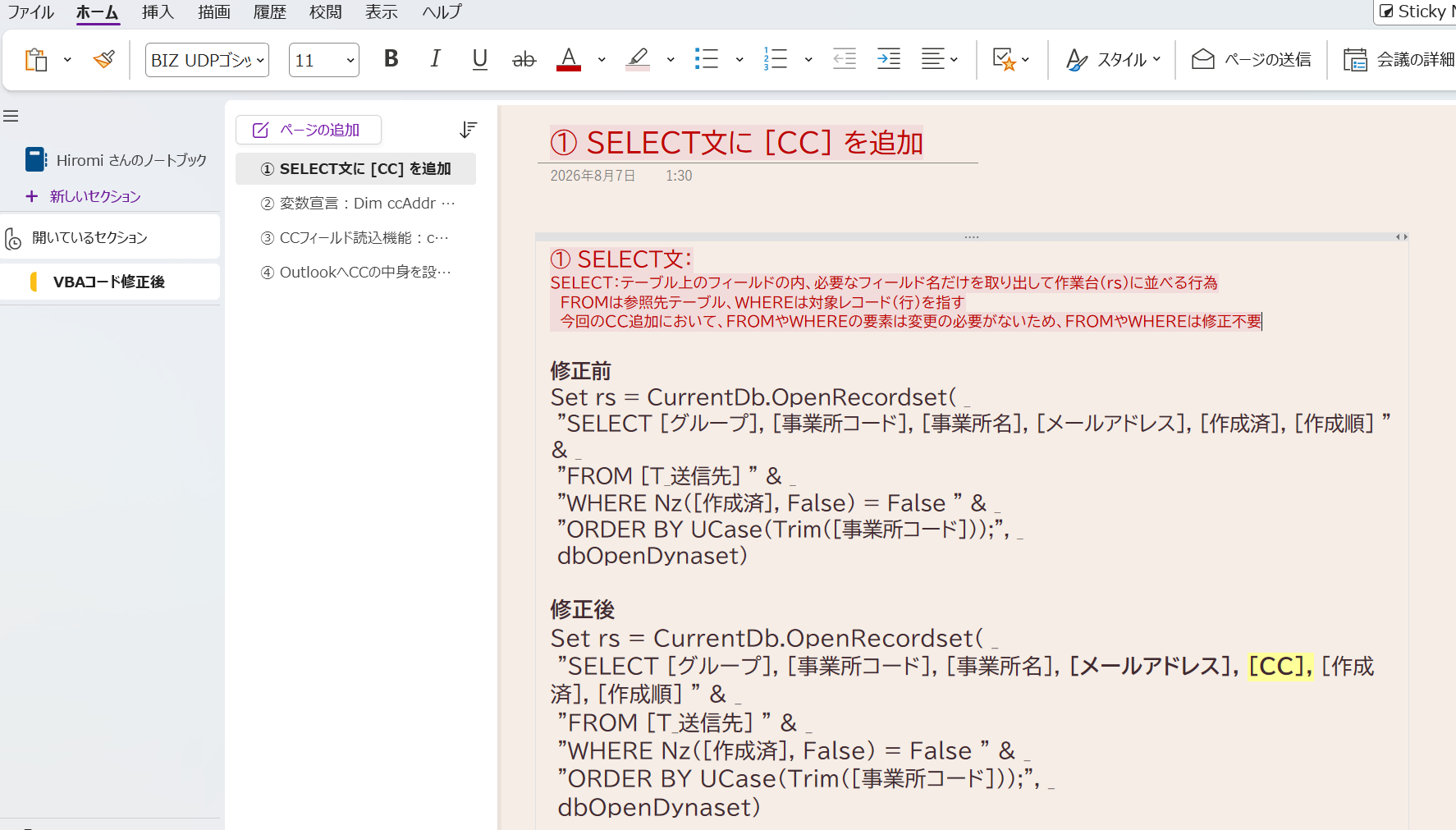The height and width of the screenshot is (830, 1456).
Task: Click the 新しいセクション add section link
Action: pyautogui.click(x=83, y=196)
